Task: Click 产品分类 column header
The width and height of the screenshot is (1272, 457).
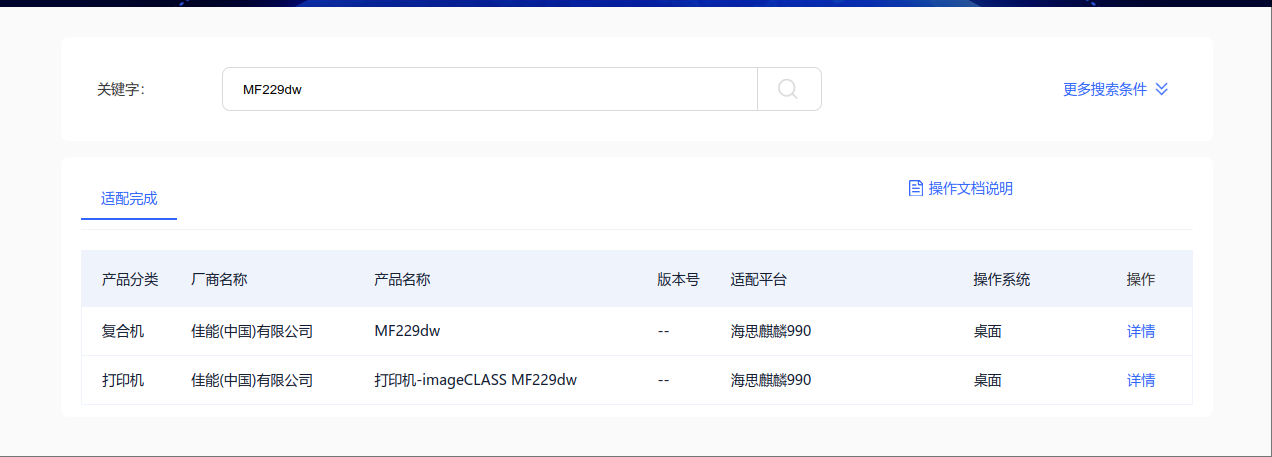Action: click(x=130, y=279)
